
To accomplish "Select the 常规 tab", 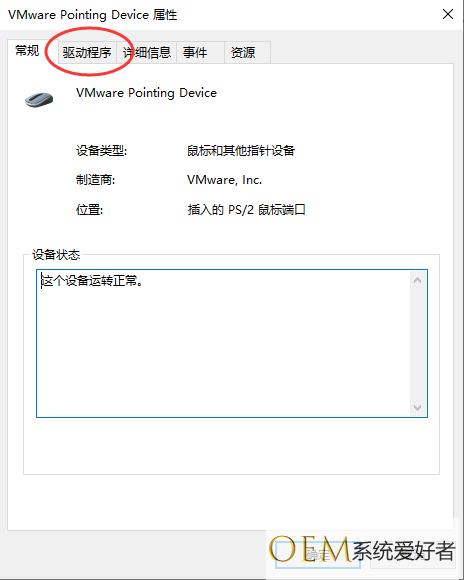I will point(27,51).
